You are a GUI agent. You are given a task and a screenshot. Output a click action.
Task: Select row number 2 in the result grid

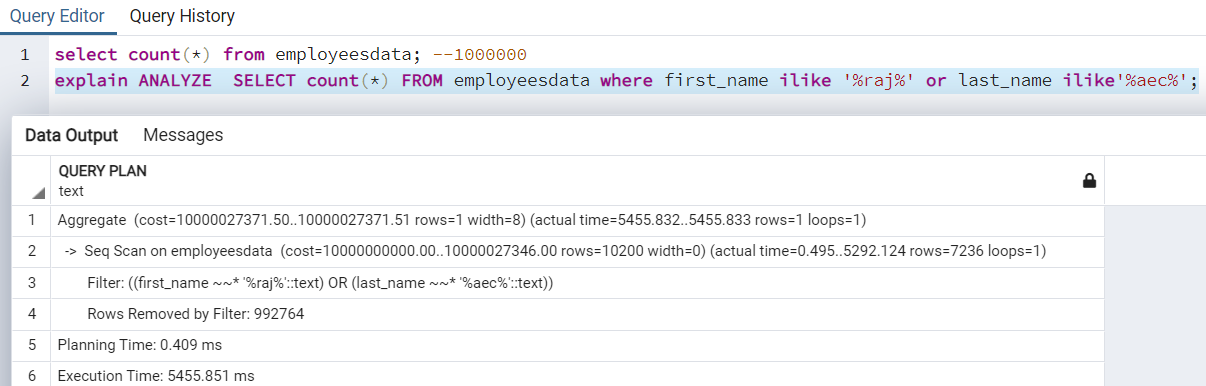(31, 250)
